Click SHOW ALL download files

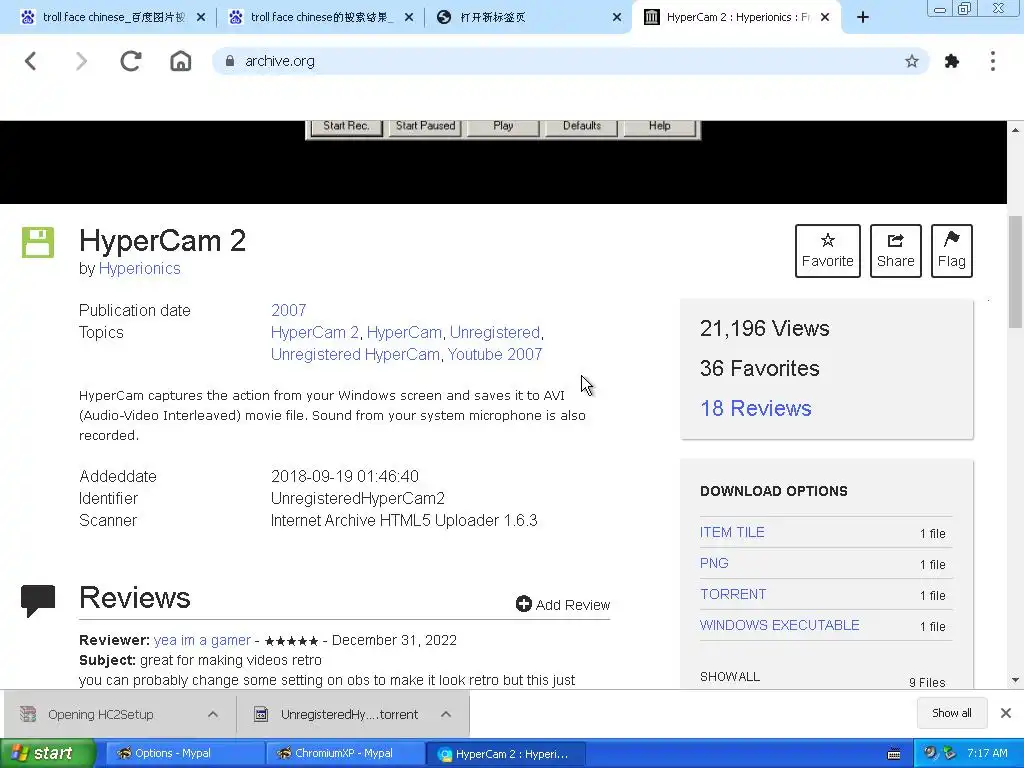click(729, 677)
